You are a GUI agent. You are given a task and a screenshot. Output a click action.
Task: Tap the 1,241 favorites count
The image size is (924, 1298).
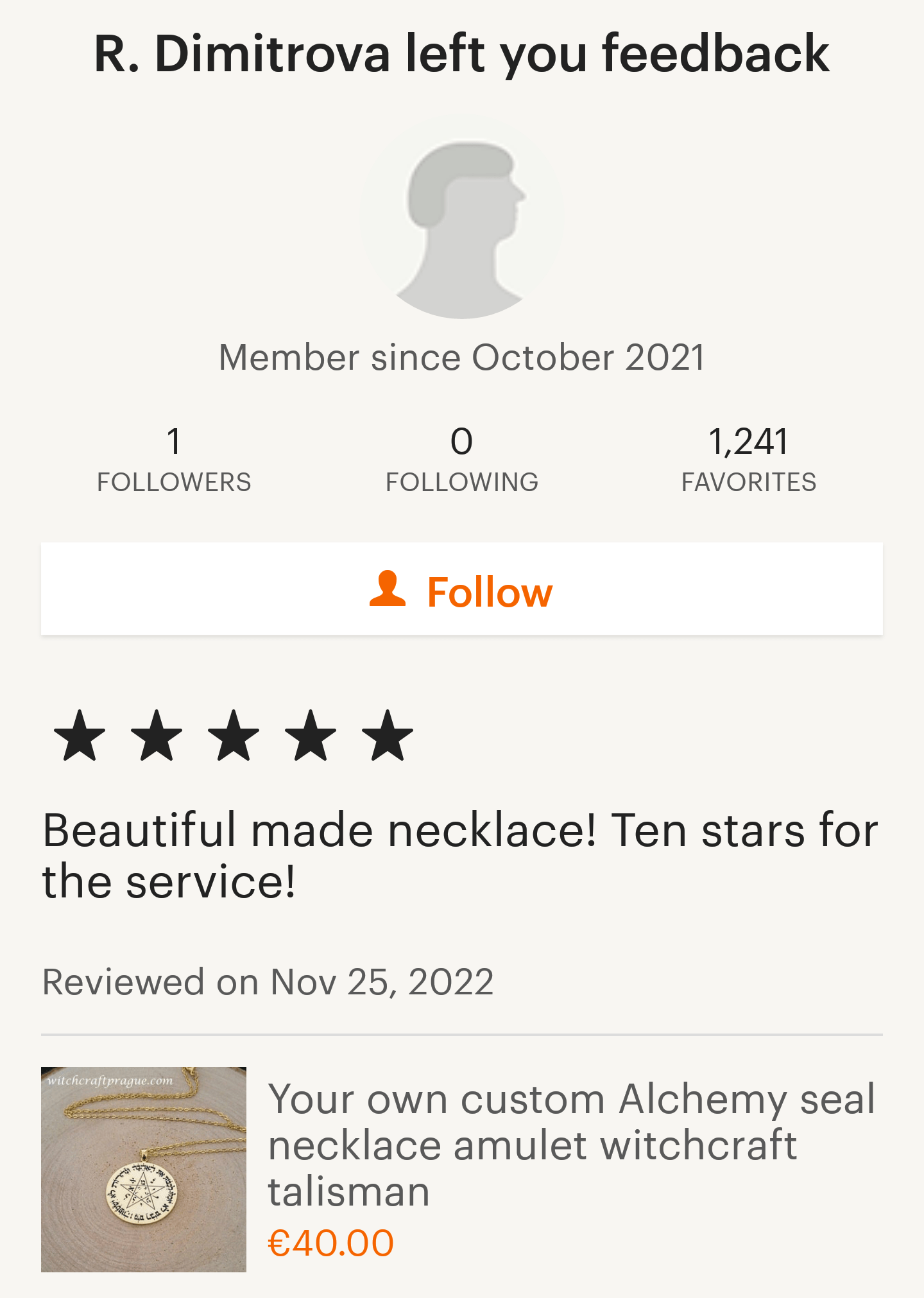(749, 442)
